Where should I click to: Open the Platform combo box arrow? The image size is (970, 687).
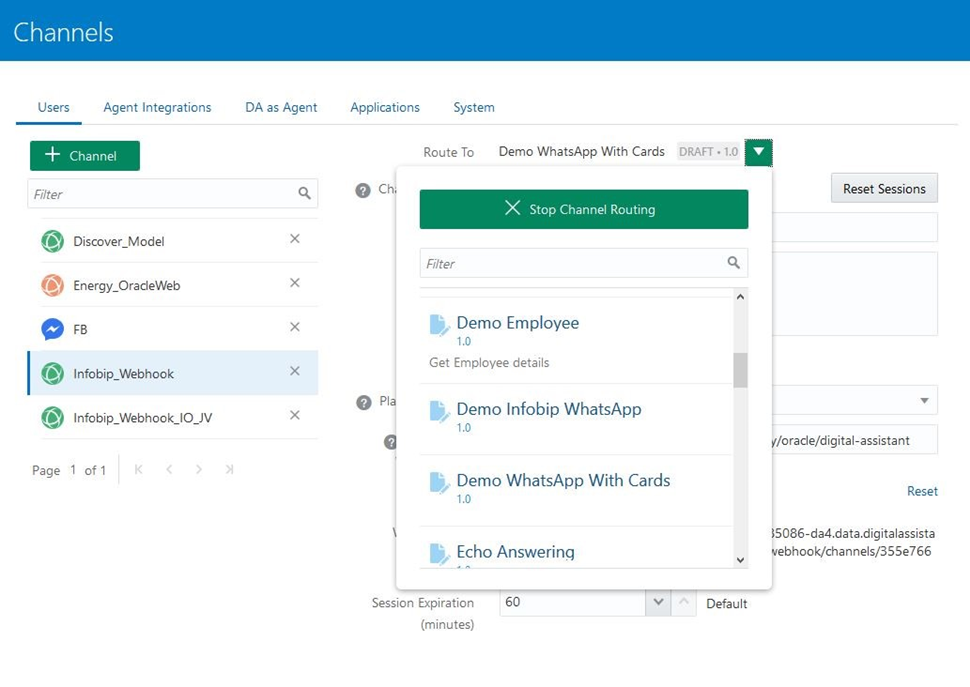pyautogui.click(x=924, y=401)
